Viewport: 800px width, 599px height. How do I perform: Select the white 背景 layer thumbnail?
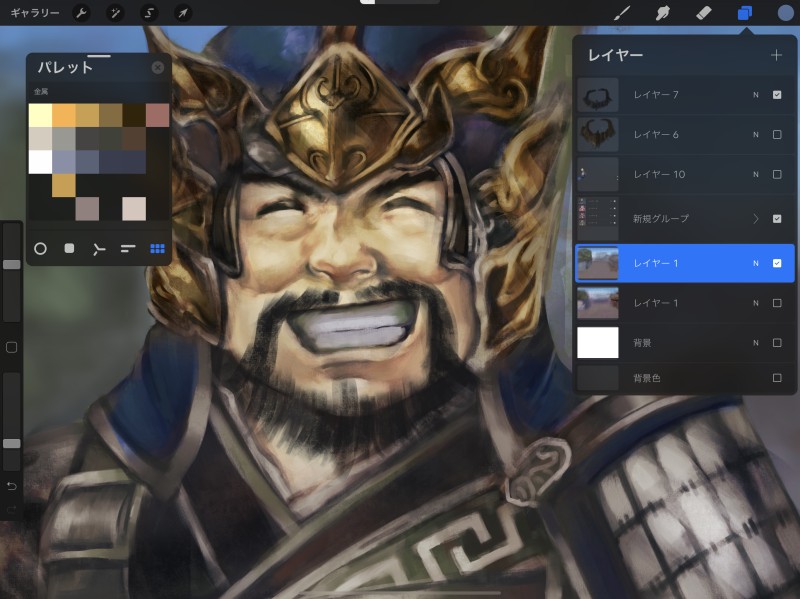tap(597, 343)
